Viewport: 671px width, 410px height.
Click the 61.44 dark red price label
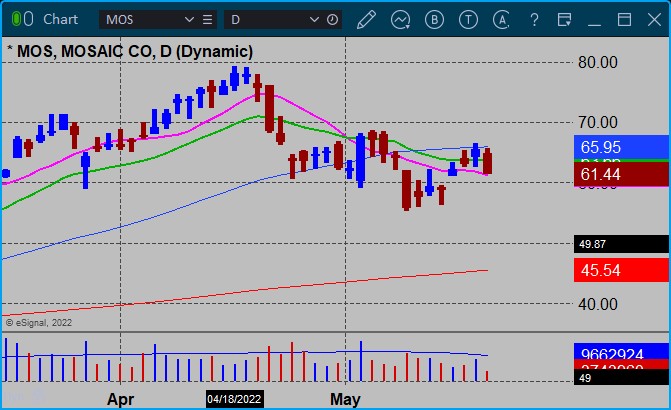coord(621,174)
